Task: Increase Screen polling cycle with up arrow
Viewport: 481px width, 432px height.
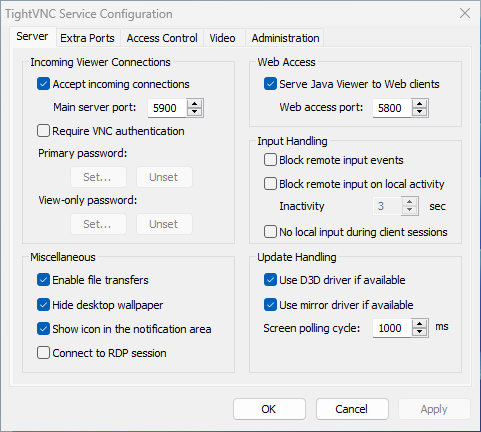Action: tap(419, 324)
